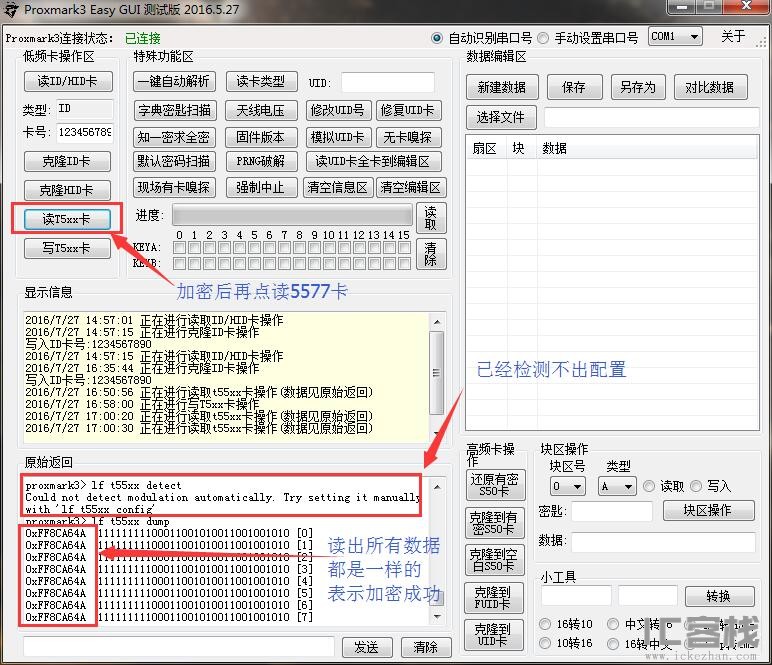Click 克隆到有密S50卡 button
Image resolution: width=772 pixels, height=665 pixels.
(495, 523)
